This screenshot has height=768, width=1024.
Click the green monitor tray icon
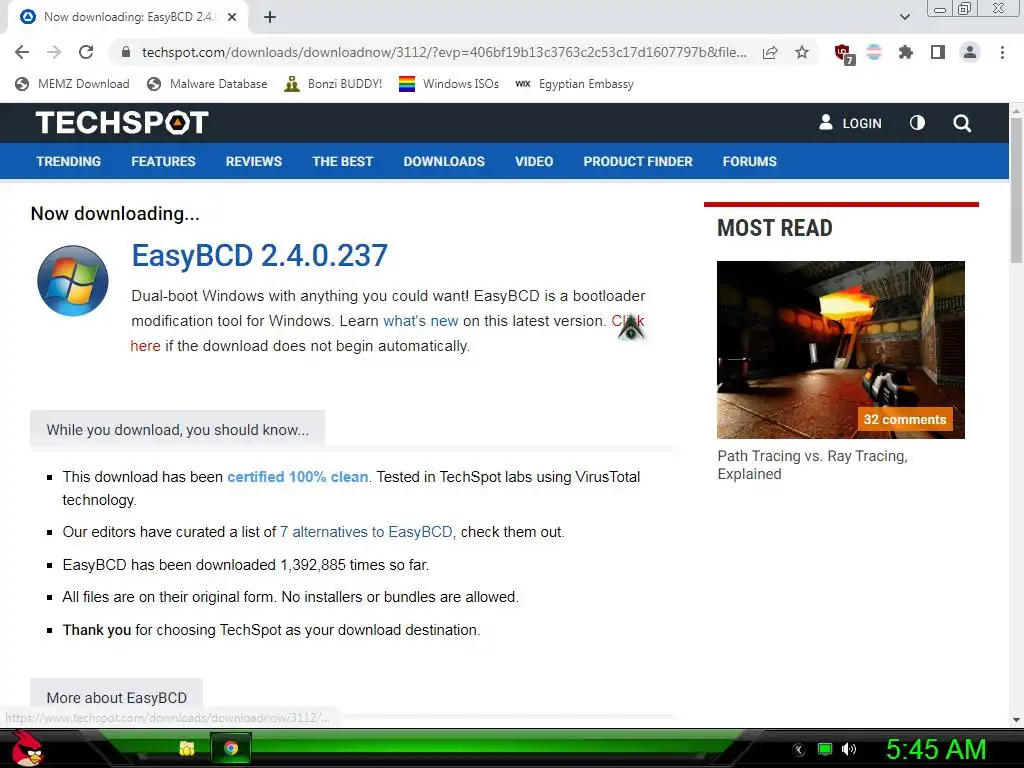(x=825, y=749)
